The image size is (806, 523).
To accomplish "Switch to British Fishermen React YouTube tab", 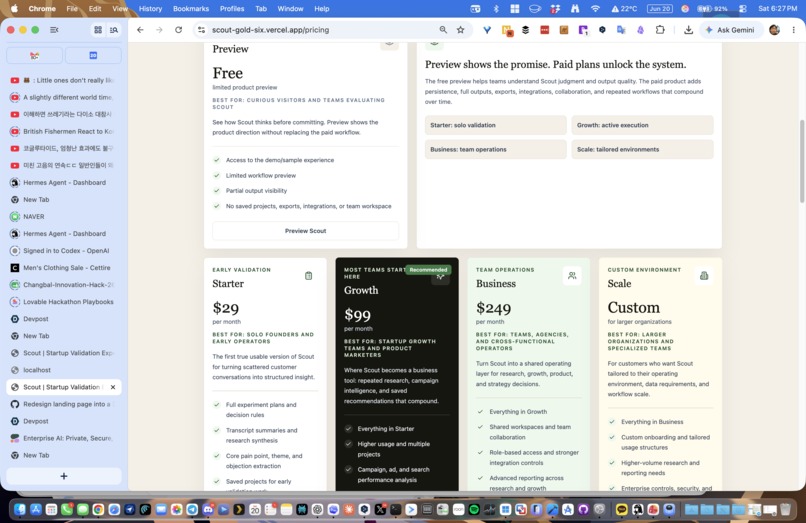I will 64,131.
